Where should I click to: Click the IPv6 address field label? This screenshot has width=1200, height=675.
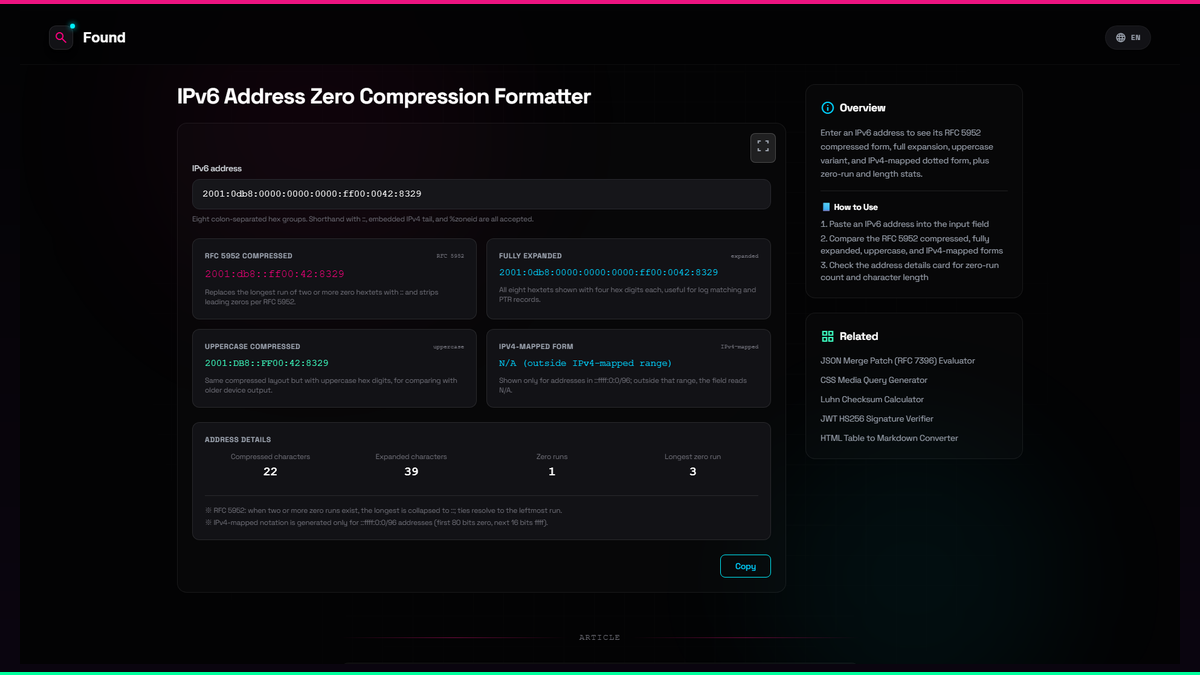click(x=217, y=168)
